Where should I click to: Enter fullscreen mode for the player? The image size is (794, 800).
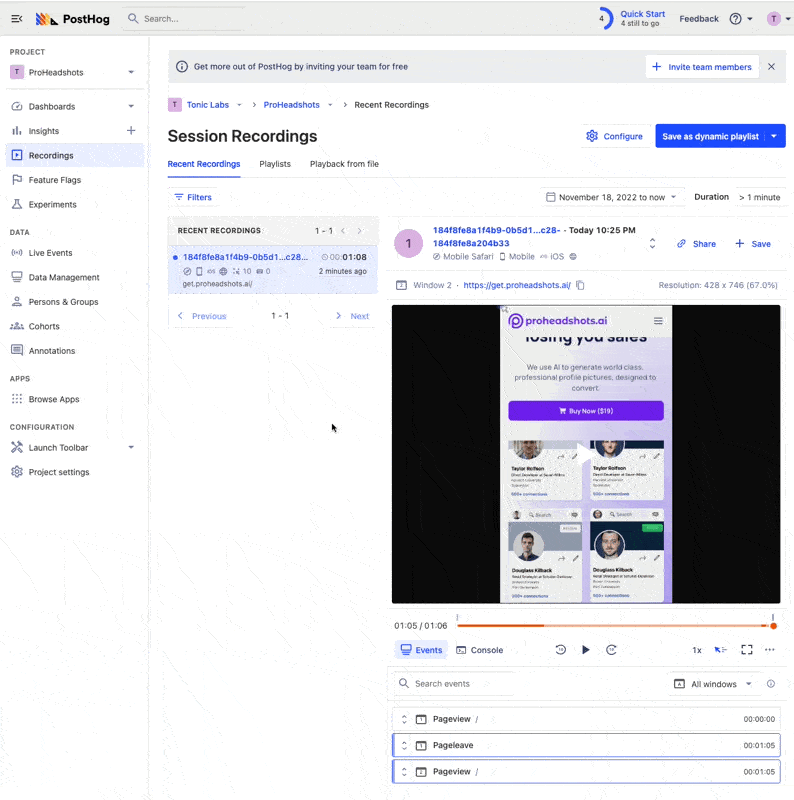746,650
